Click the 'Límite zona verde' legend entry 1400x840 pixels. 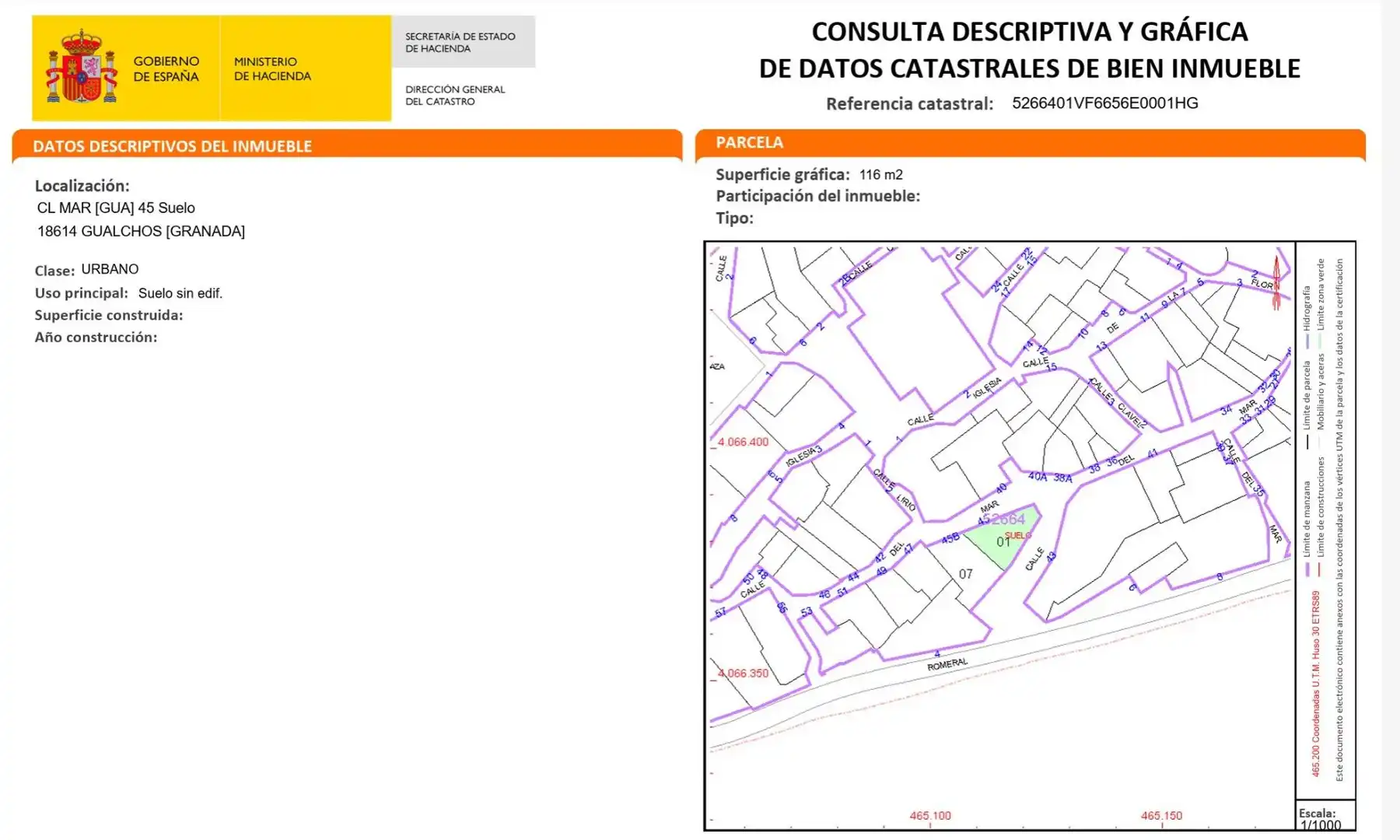click(1321, 303)
